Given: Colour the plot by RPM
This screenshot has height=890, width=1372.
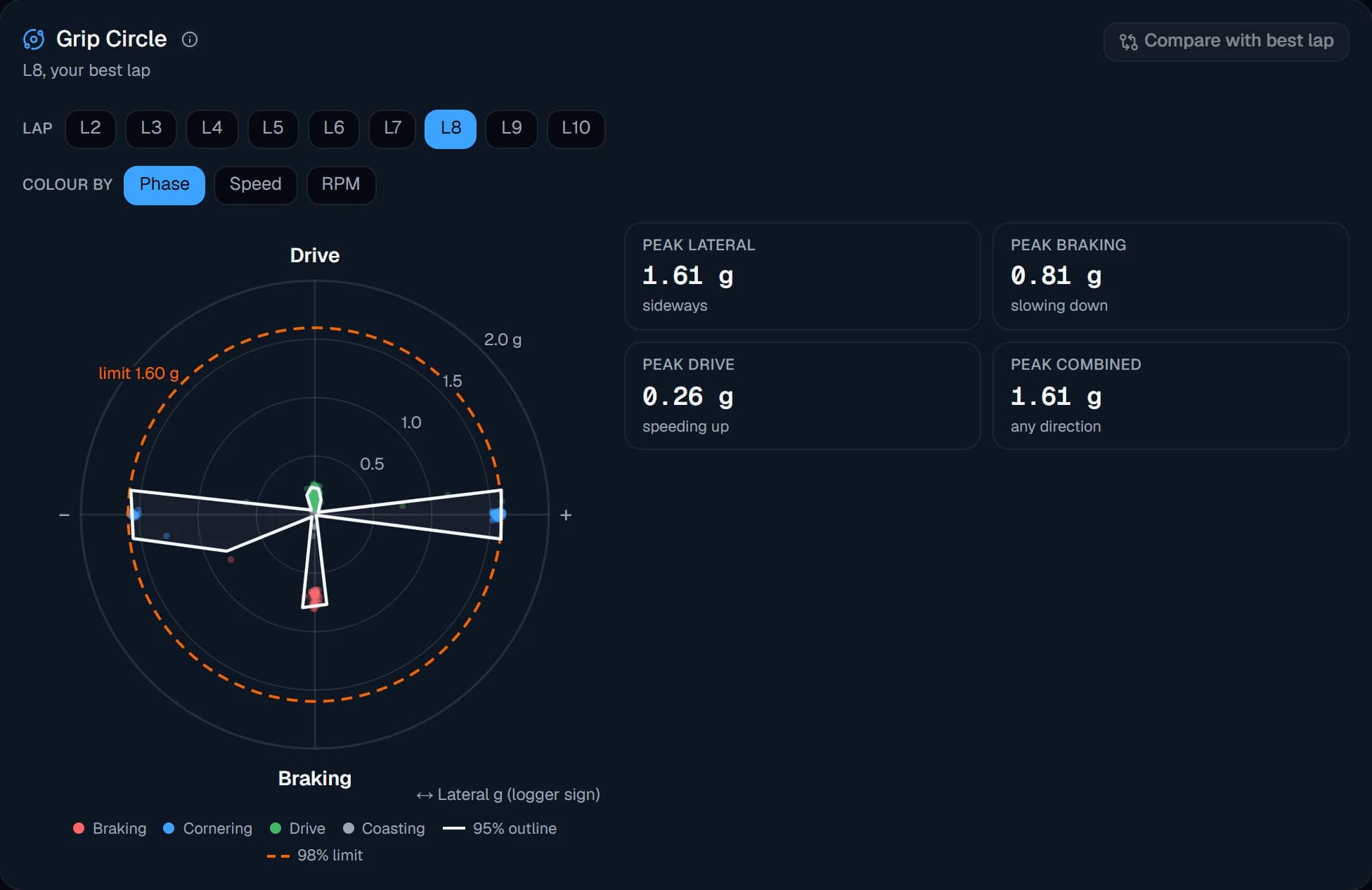Looking at the screenshot, I should point(341,185).
